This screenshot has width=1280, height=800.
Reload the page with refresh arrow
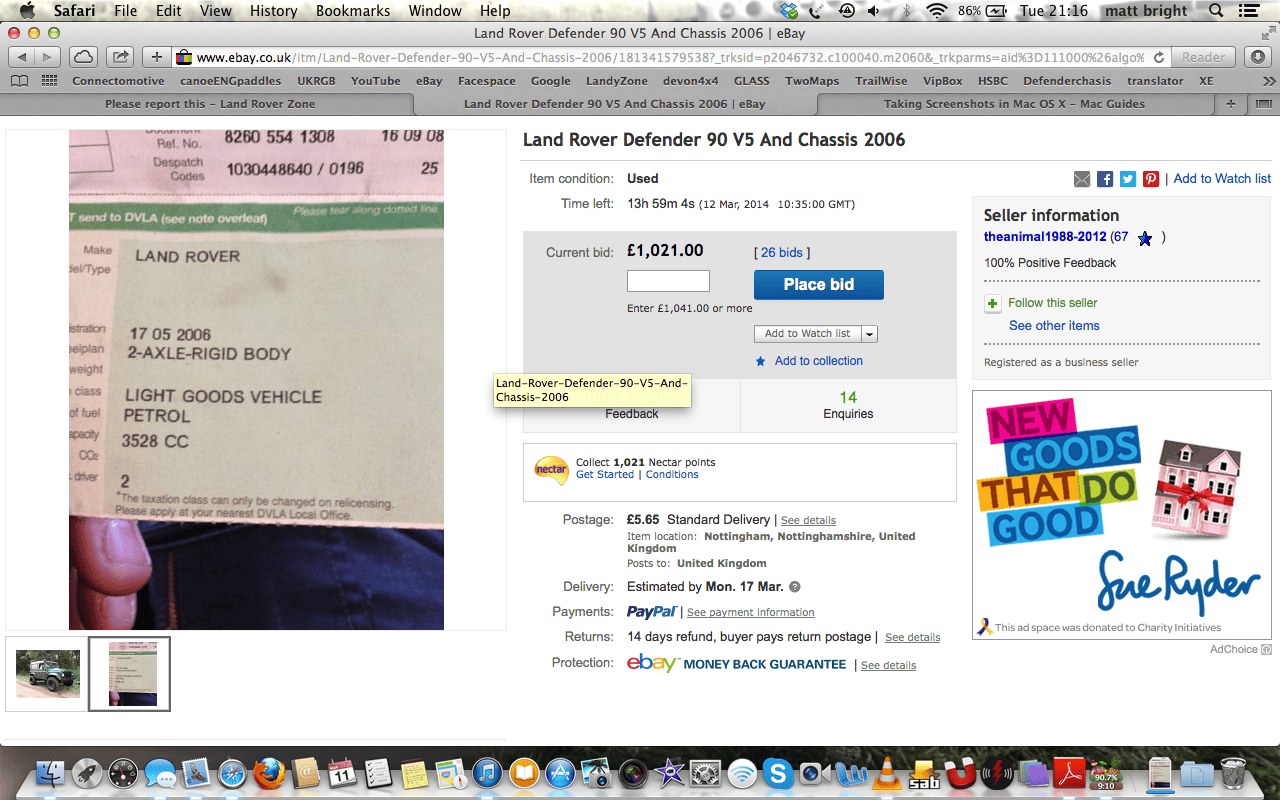1159,57
